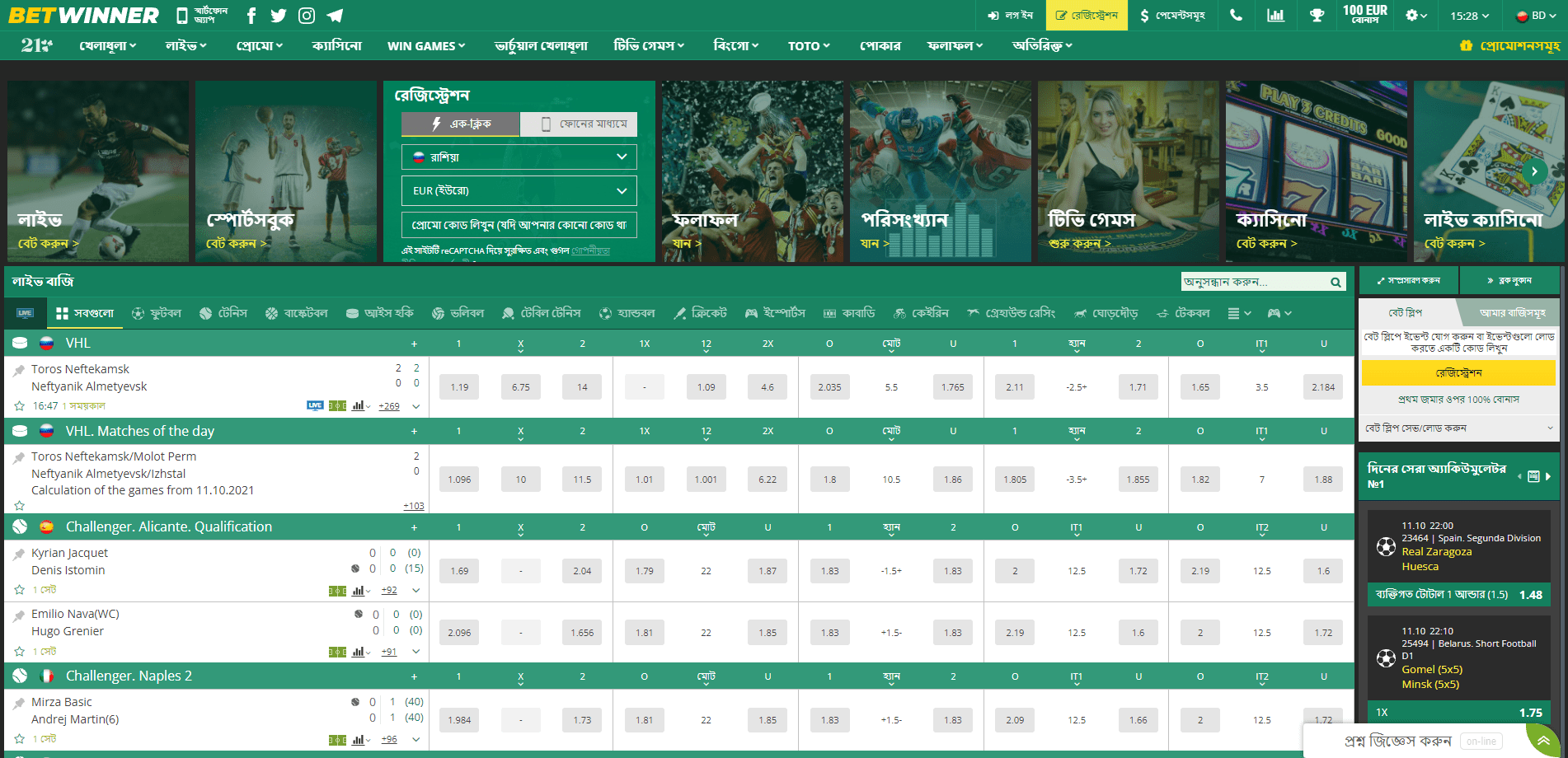This screenshot has height=758, width=1568.
Task: Open the gamepad icon at end of sports bar
Action: coord(1279,313)
